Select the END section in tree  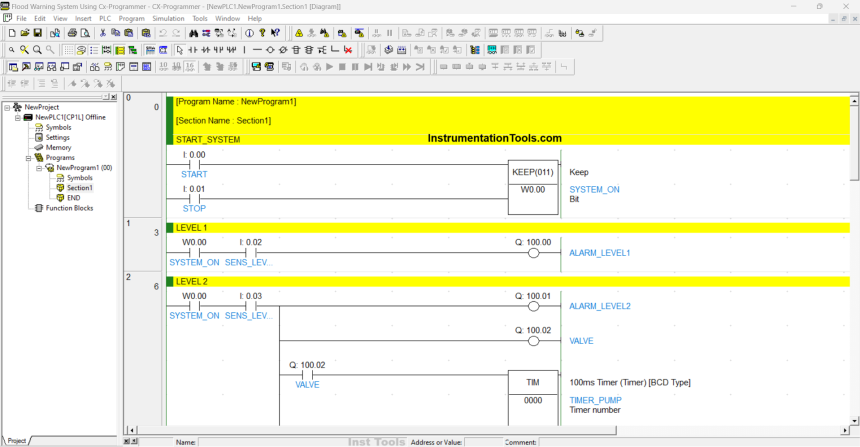click(73, 198)
